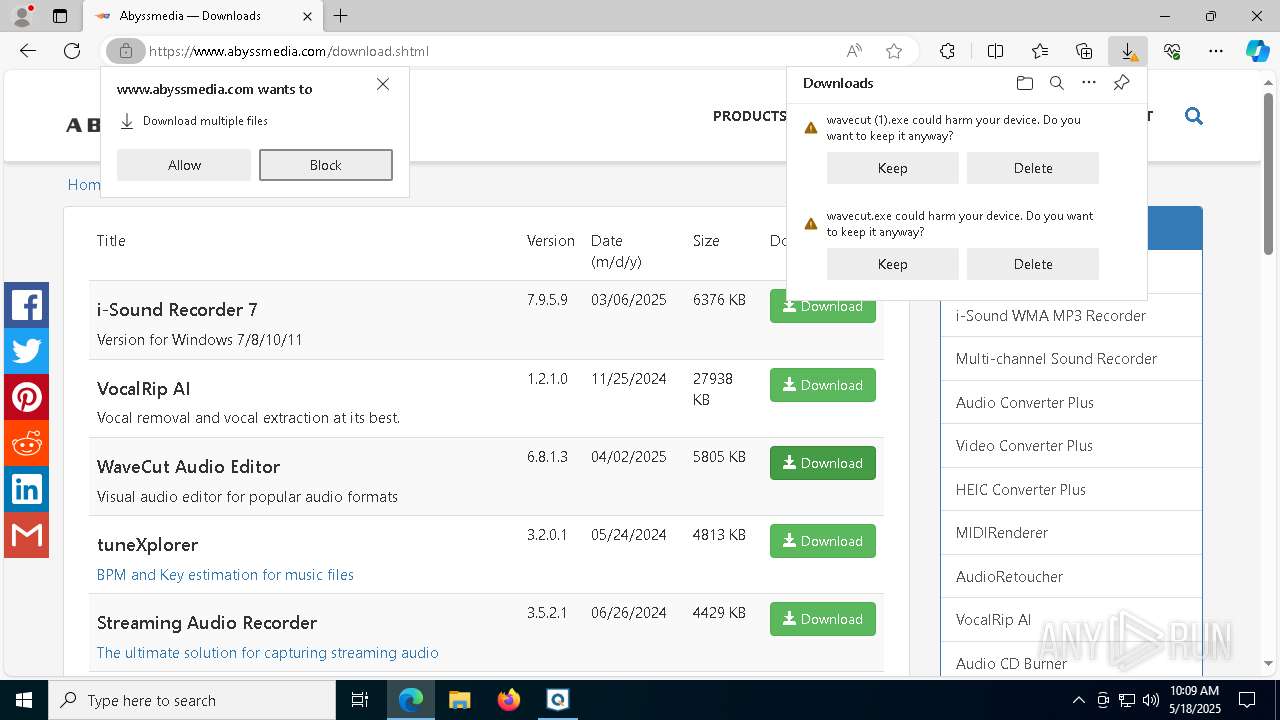Share page on LinkedIn
The width and height of the screenshot is (1280, 720).
26,489
